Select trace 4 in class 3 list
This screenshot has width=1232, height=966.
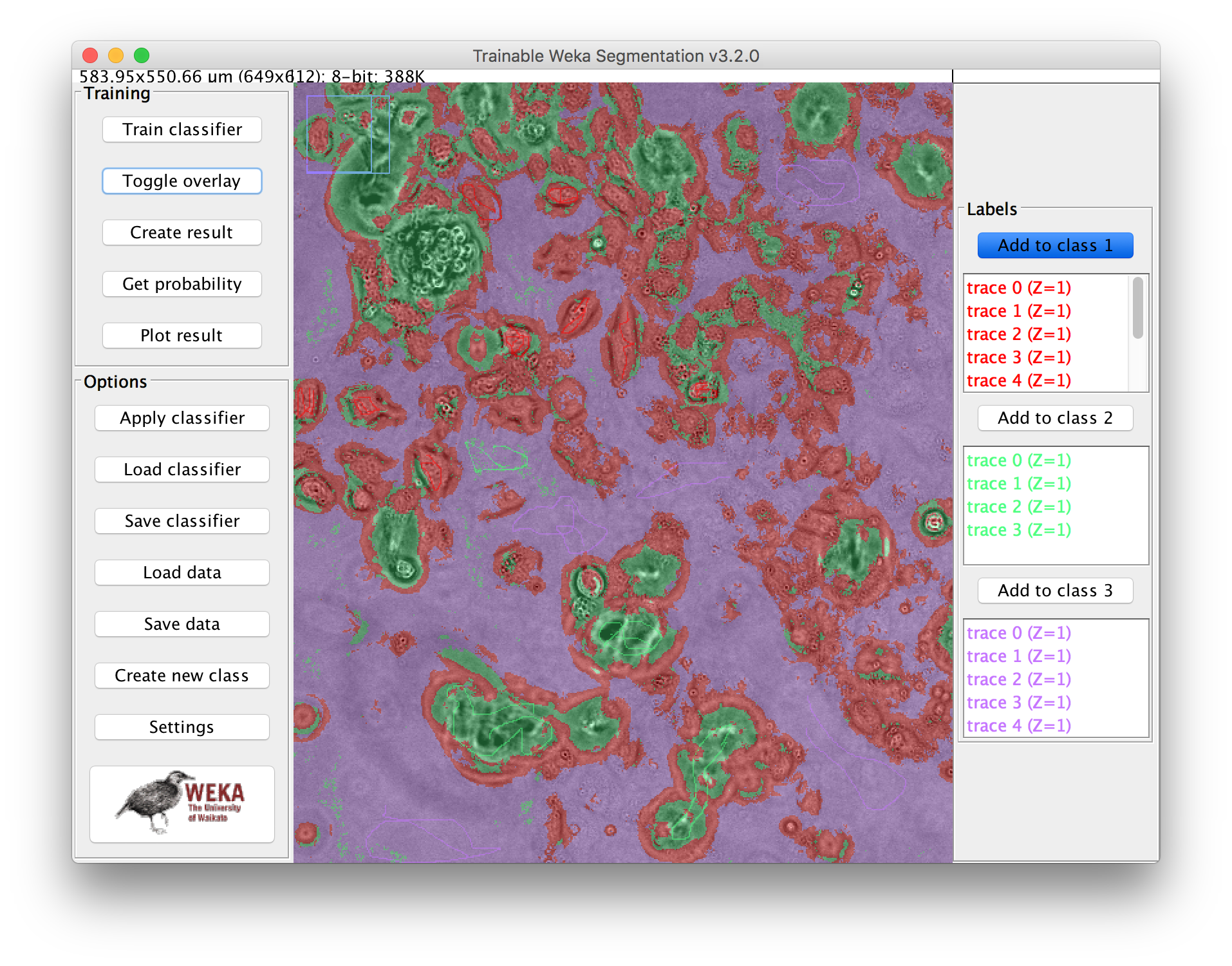(1018, 725)
